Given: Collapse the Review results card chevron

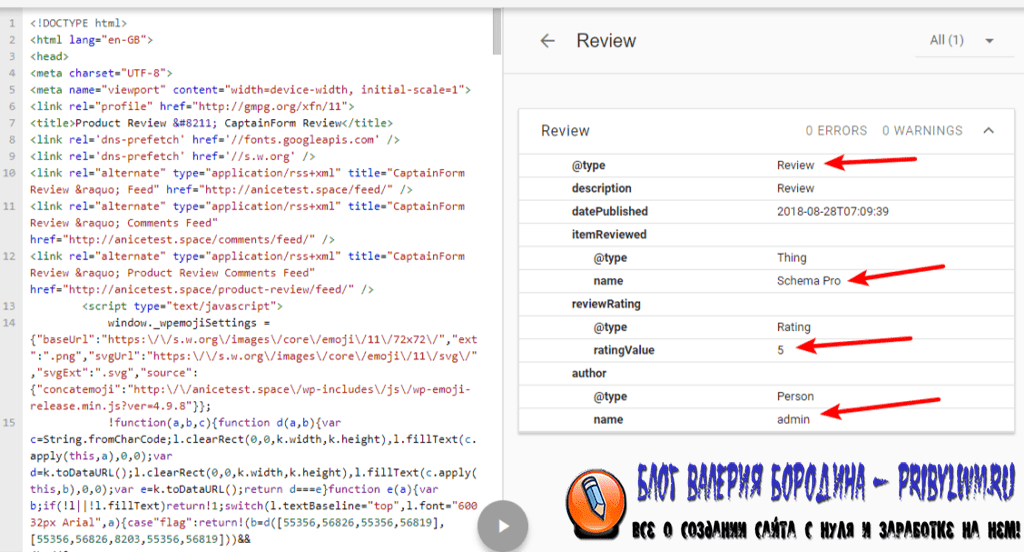Looking at the screenshot, I should point(989,131).
